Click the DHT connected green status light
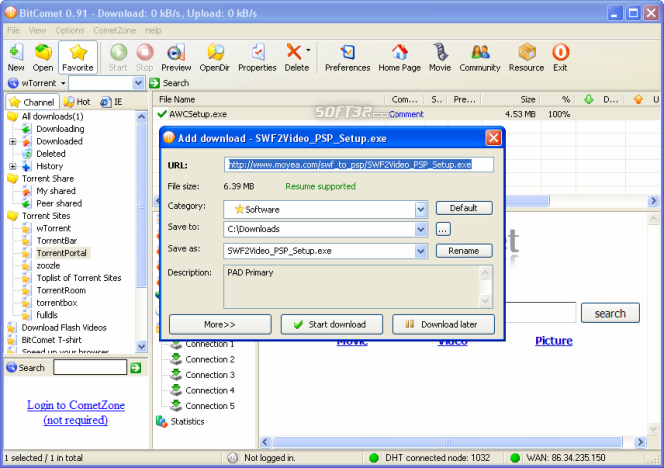Image resolution: width=664 pixels, height=468 pixels. (x=374, y=458)
